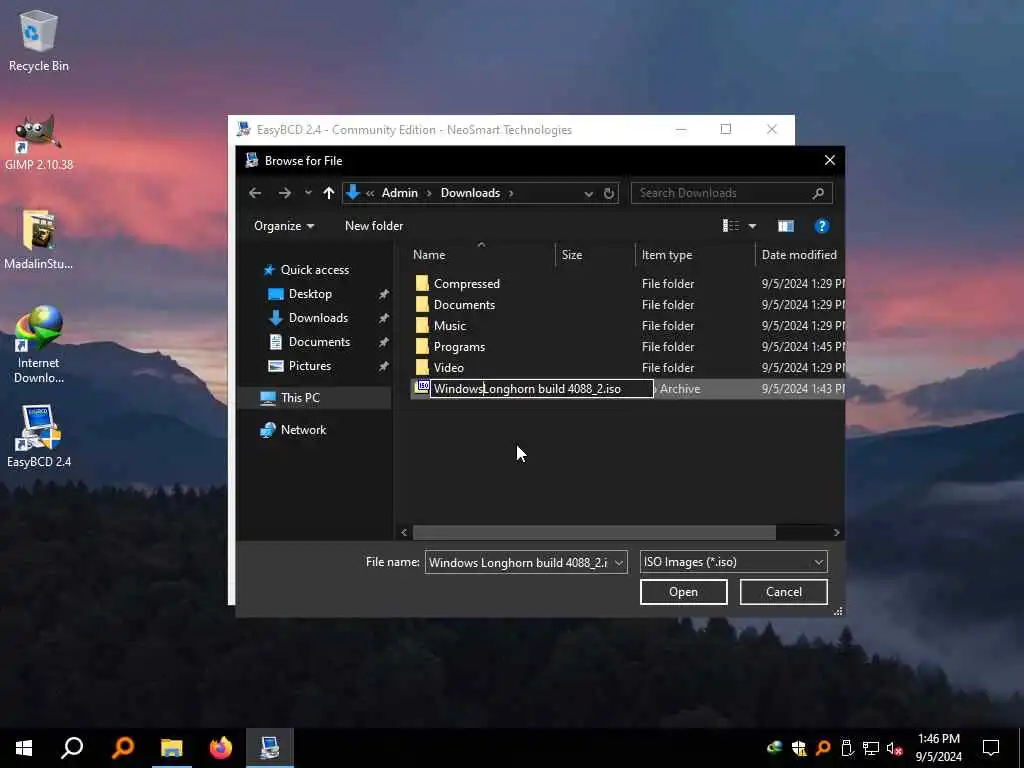The image size is (1024, 768).
Task: Switch to EasyBCD taskbar button
Action: click(x=270, y=748)
